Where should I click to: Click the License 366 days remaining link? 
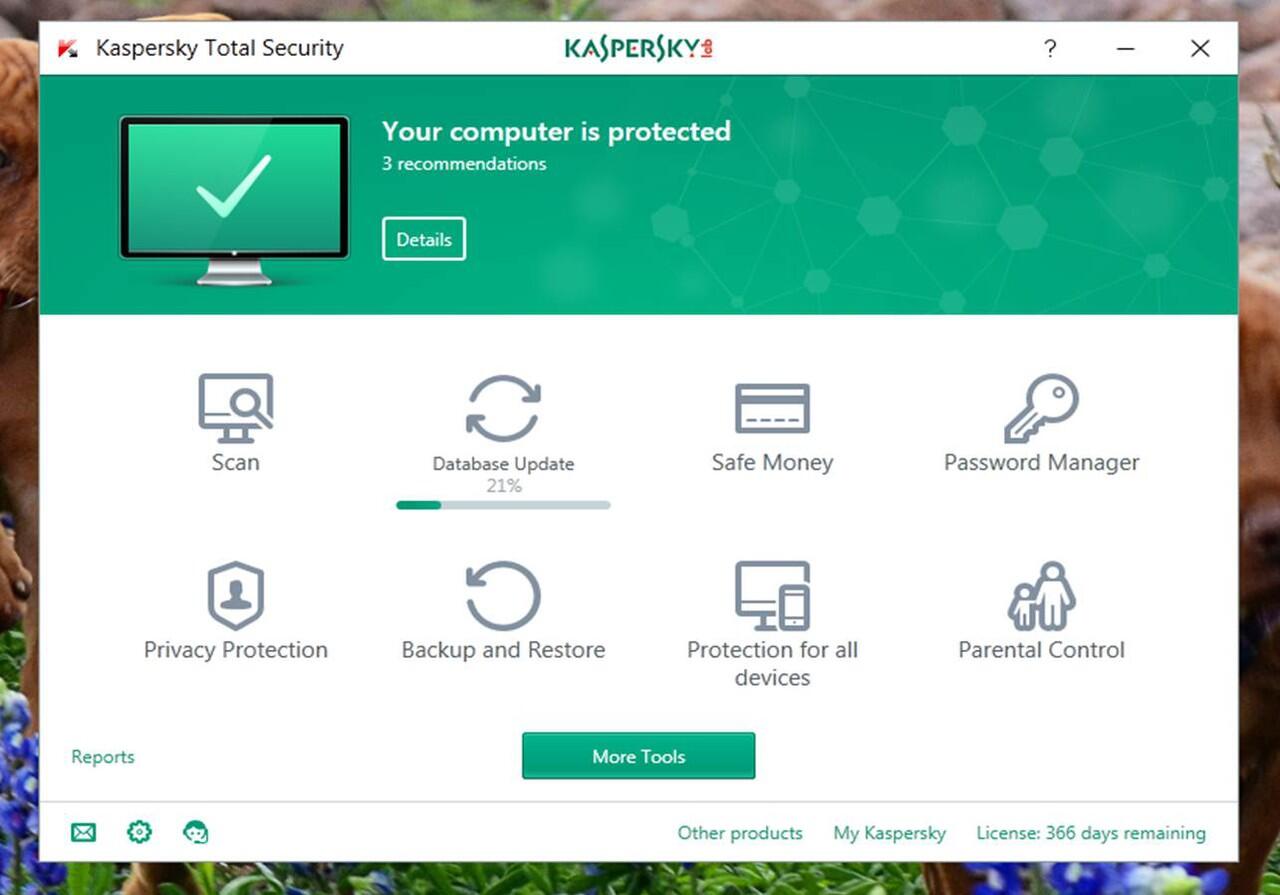(1091, 833)
